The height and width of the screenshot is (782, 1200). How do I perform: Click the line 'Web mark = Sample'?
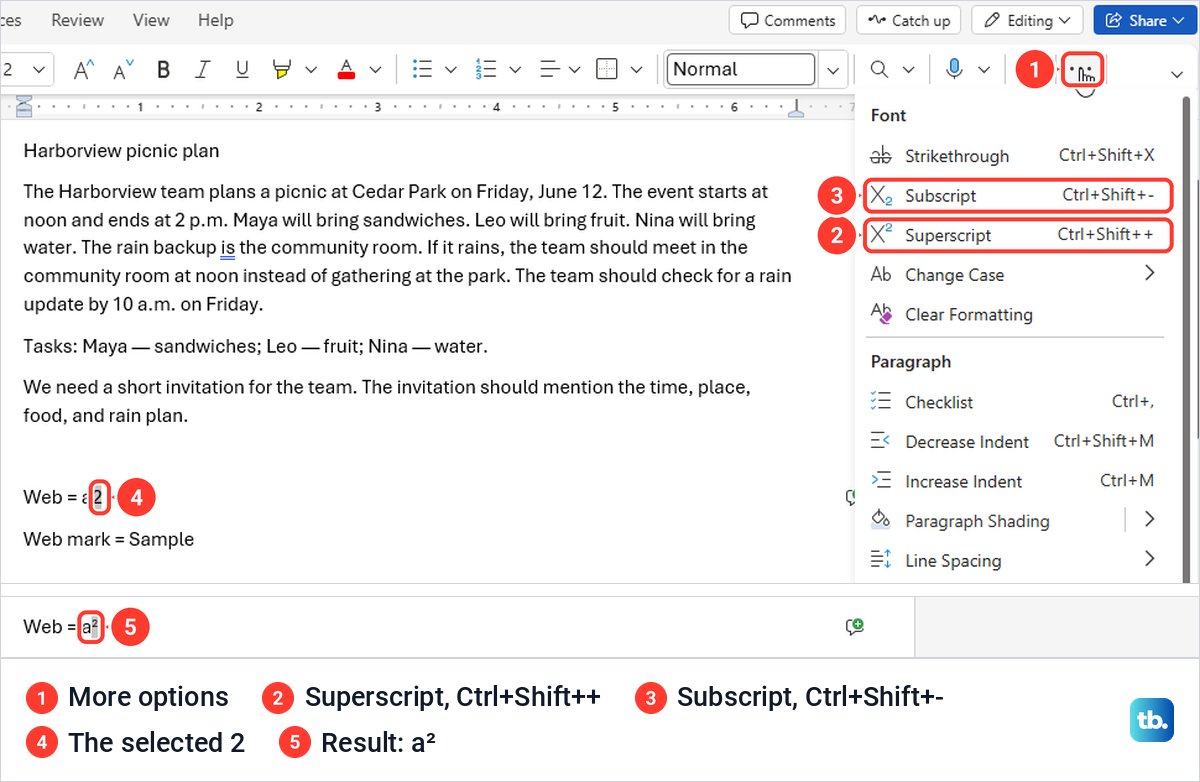point(109,539)
